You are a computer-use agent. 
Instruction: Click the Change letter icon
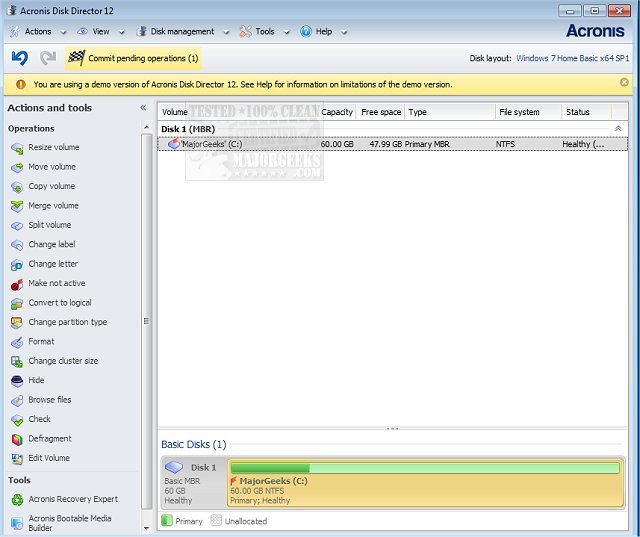click(x=17, y=264)
